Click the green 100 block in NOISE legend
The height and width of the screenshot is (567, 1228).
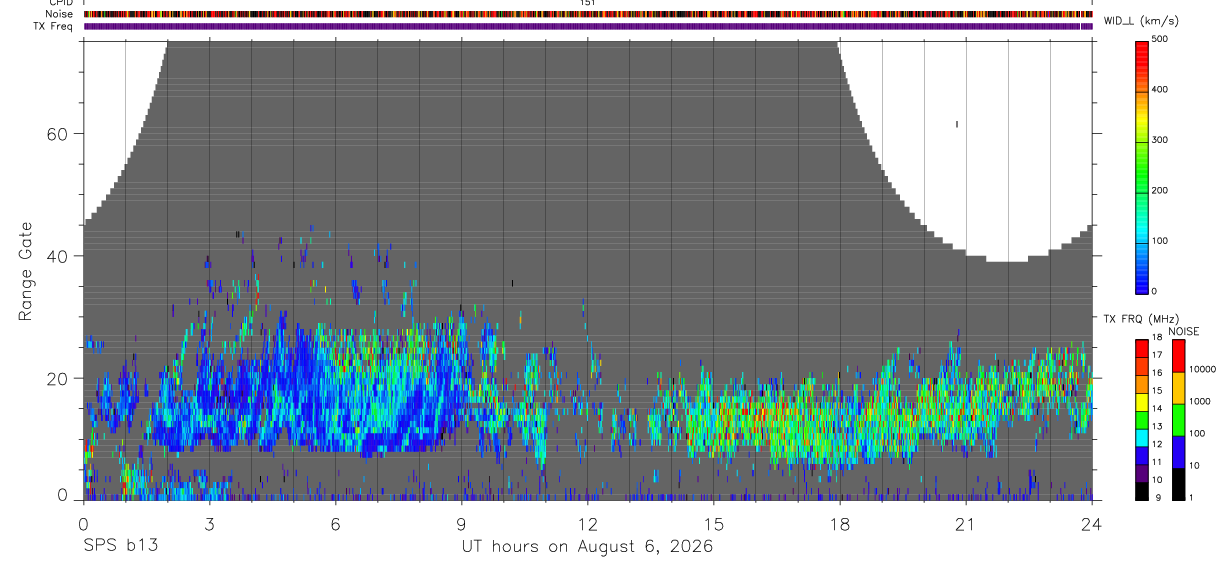click(x=1178, y=419)
